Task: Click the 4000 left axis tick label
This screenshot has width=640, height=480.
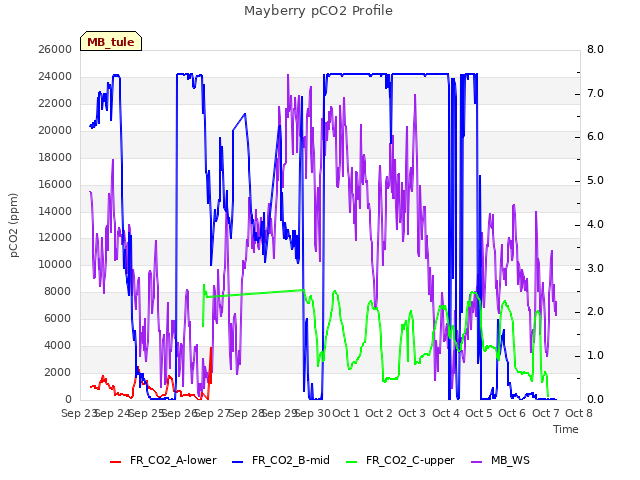Action: click(x=58, y=345)
